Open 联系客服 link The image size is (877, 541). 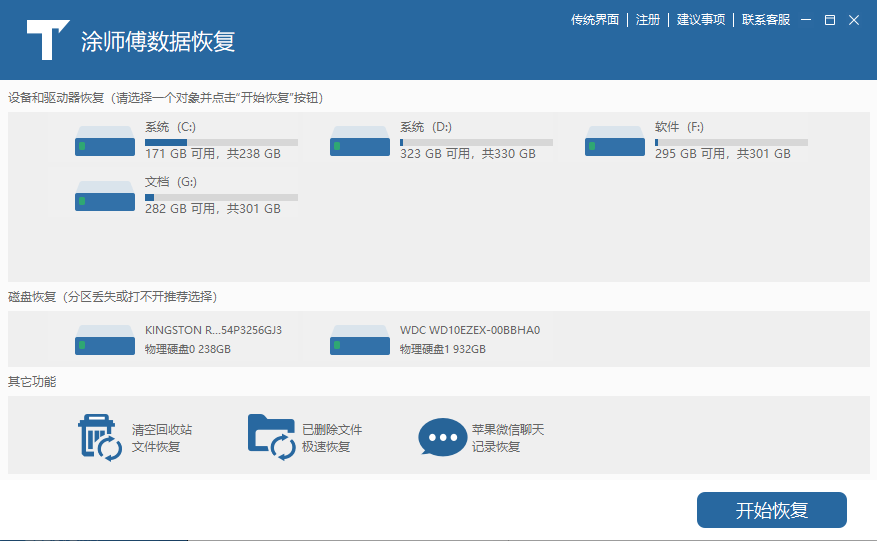point(766,20)
